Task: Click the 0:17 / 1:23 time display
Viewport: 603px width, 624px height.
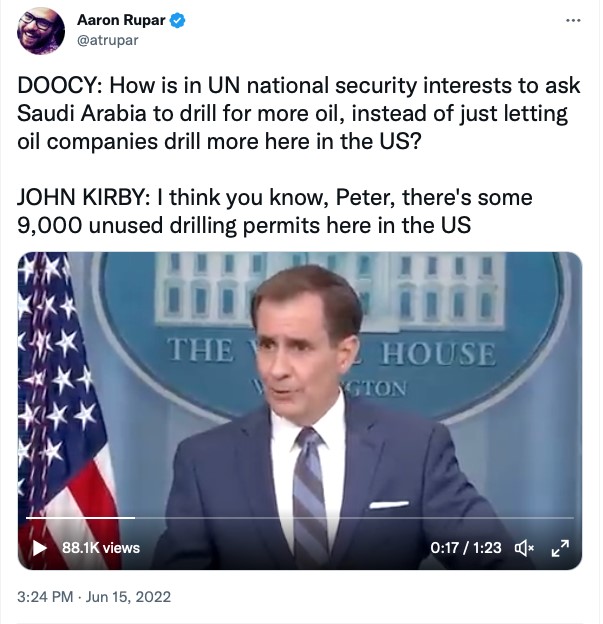Action: coord(465,547)
